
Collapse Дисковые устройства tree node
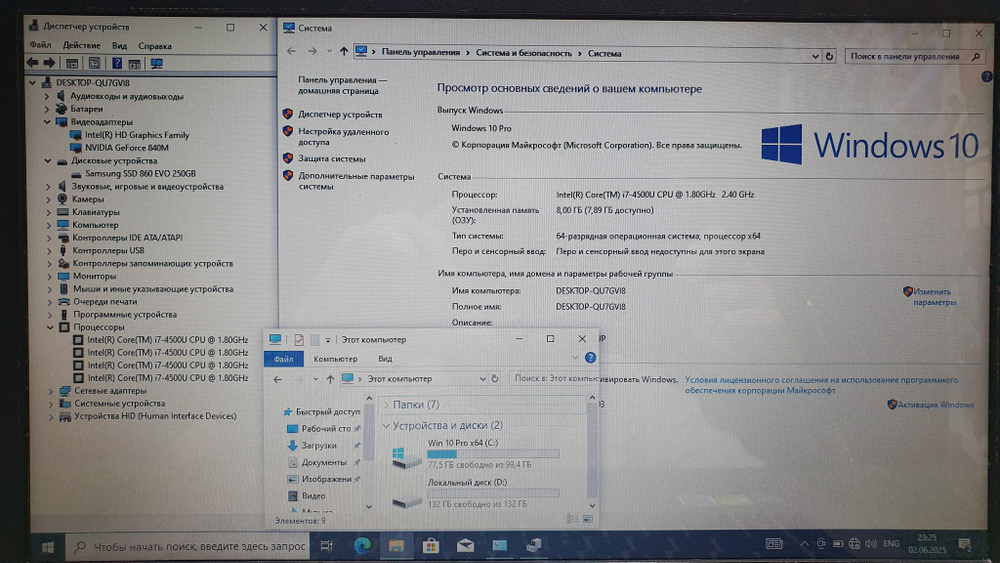[48, 161]
